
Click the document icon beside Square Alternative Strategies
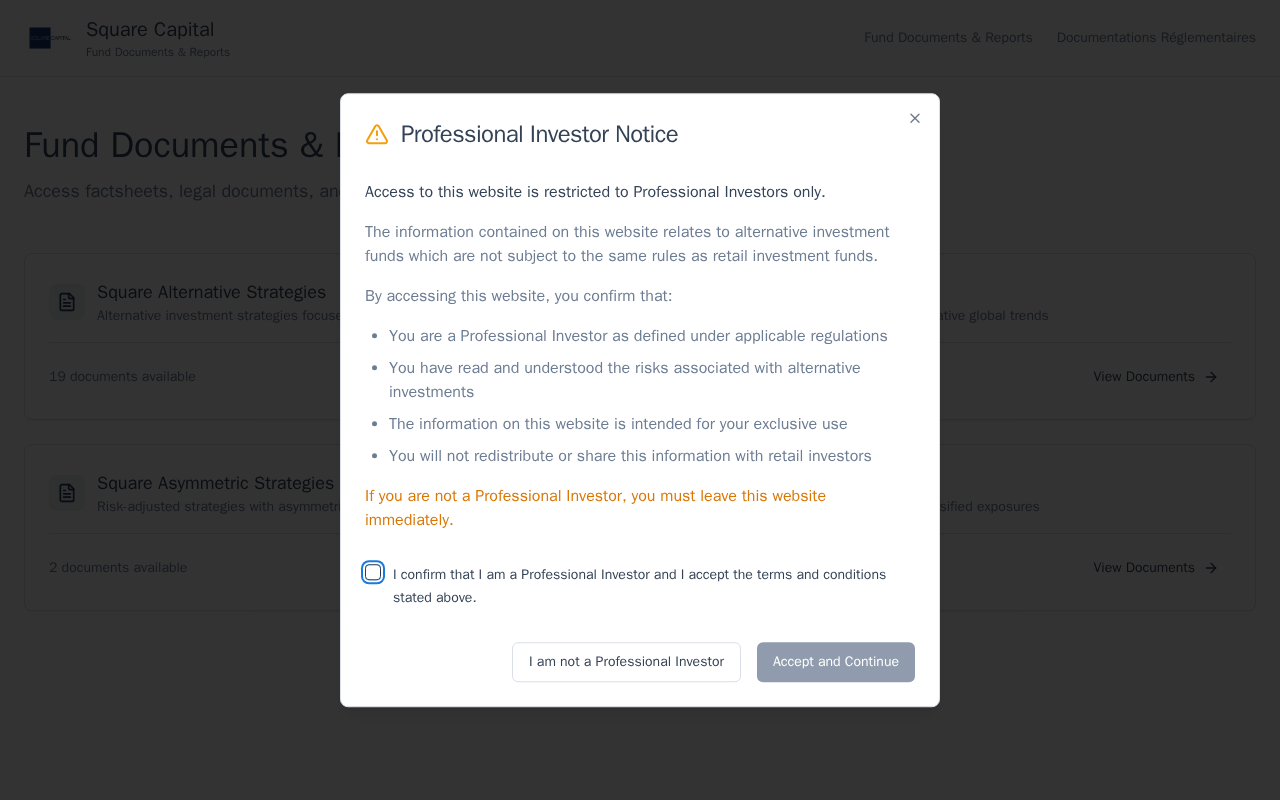pos(67,302)
